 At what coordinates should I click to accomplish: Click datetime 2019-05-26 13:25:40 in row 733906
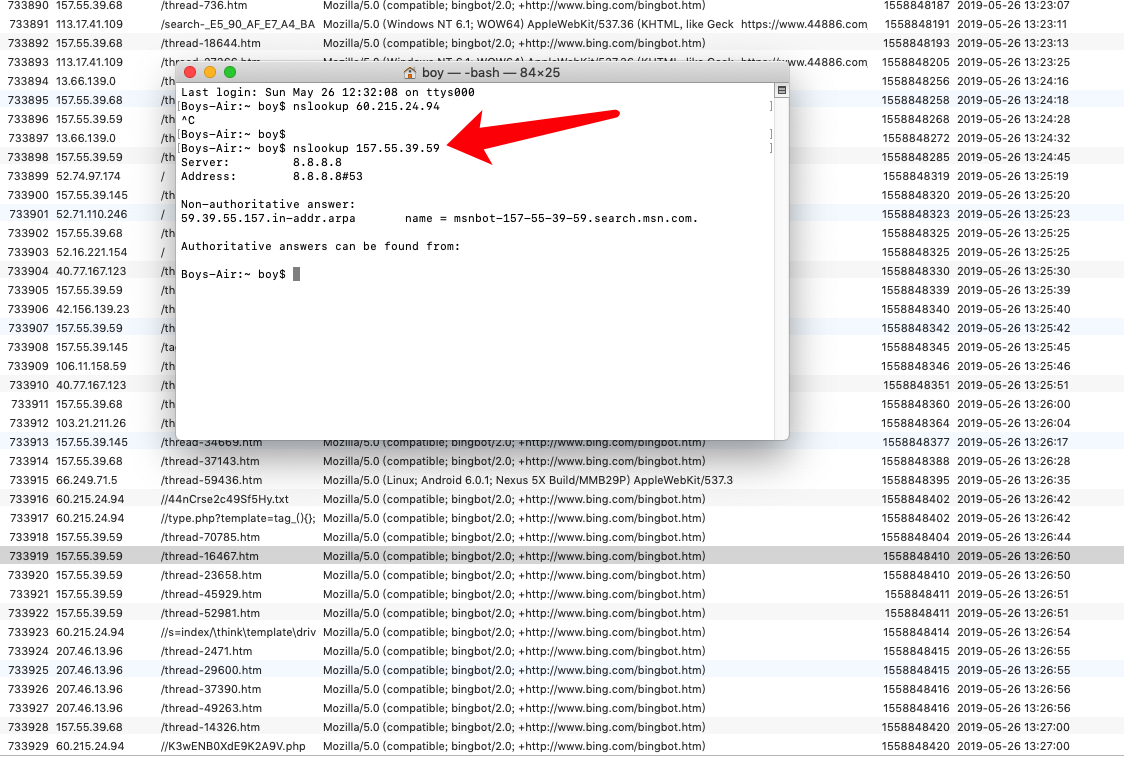tap(1014, 309)
